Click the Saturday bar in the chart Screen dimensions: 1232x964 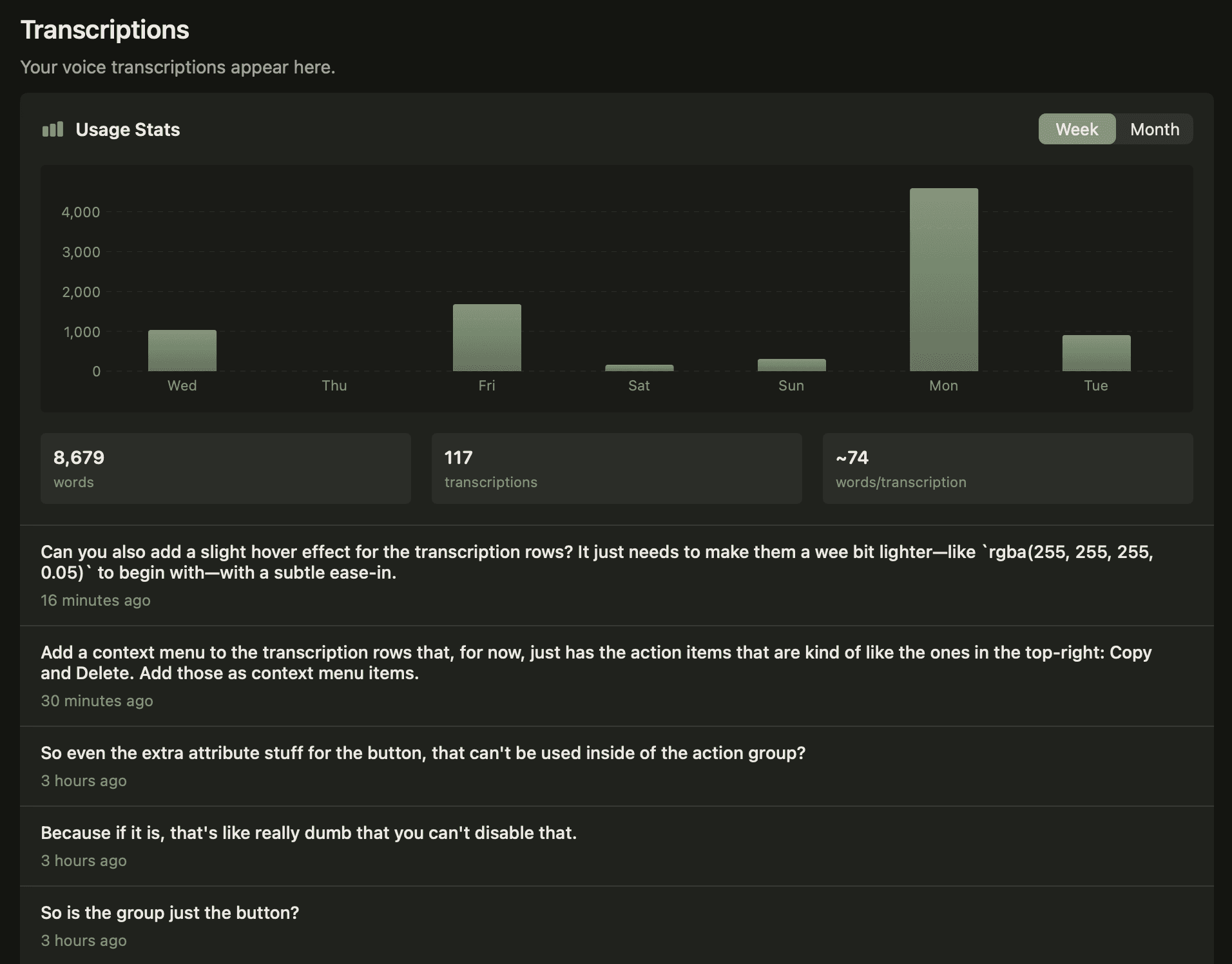click(x=639, y=368)
